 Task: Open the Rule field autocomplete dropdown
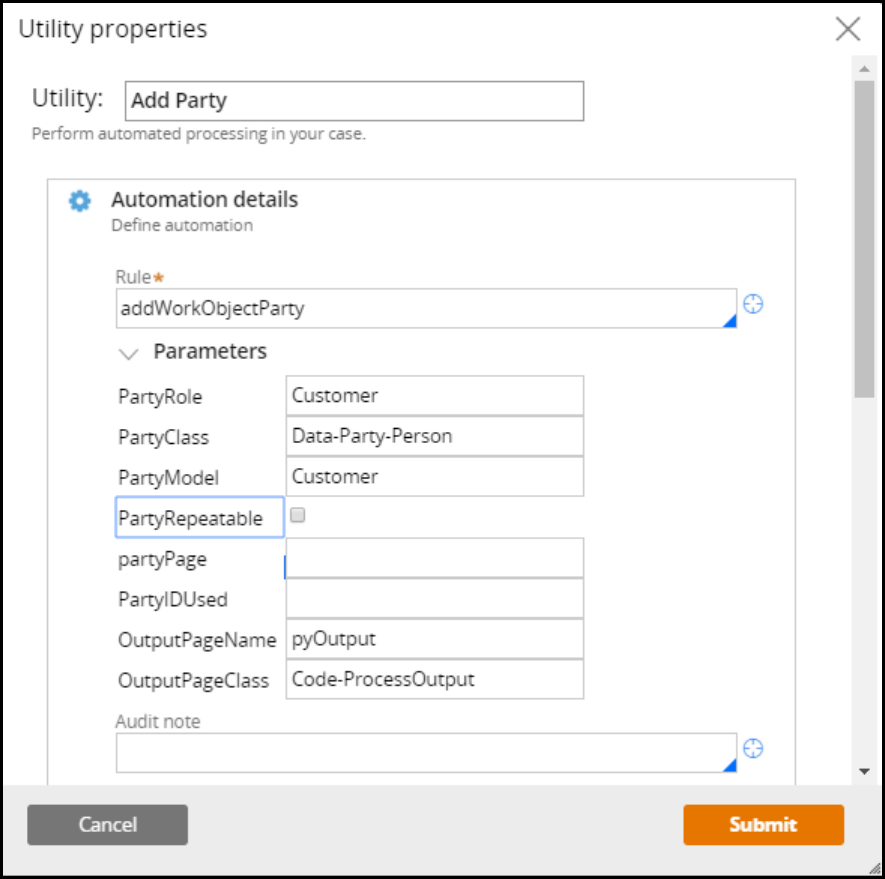pyautogui.click(x=729, y=320)
